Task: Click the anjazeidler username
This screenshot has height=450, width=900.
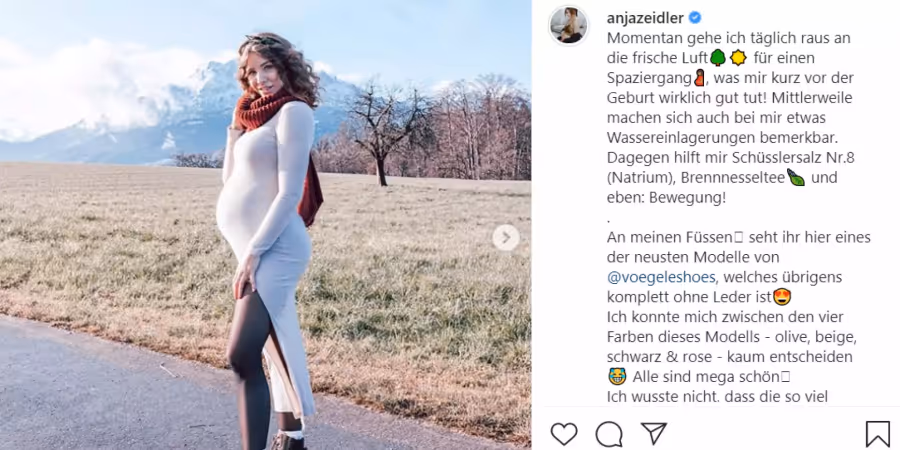Action: [645, 18]
